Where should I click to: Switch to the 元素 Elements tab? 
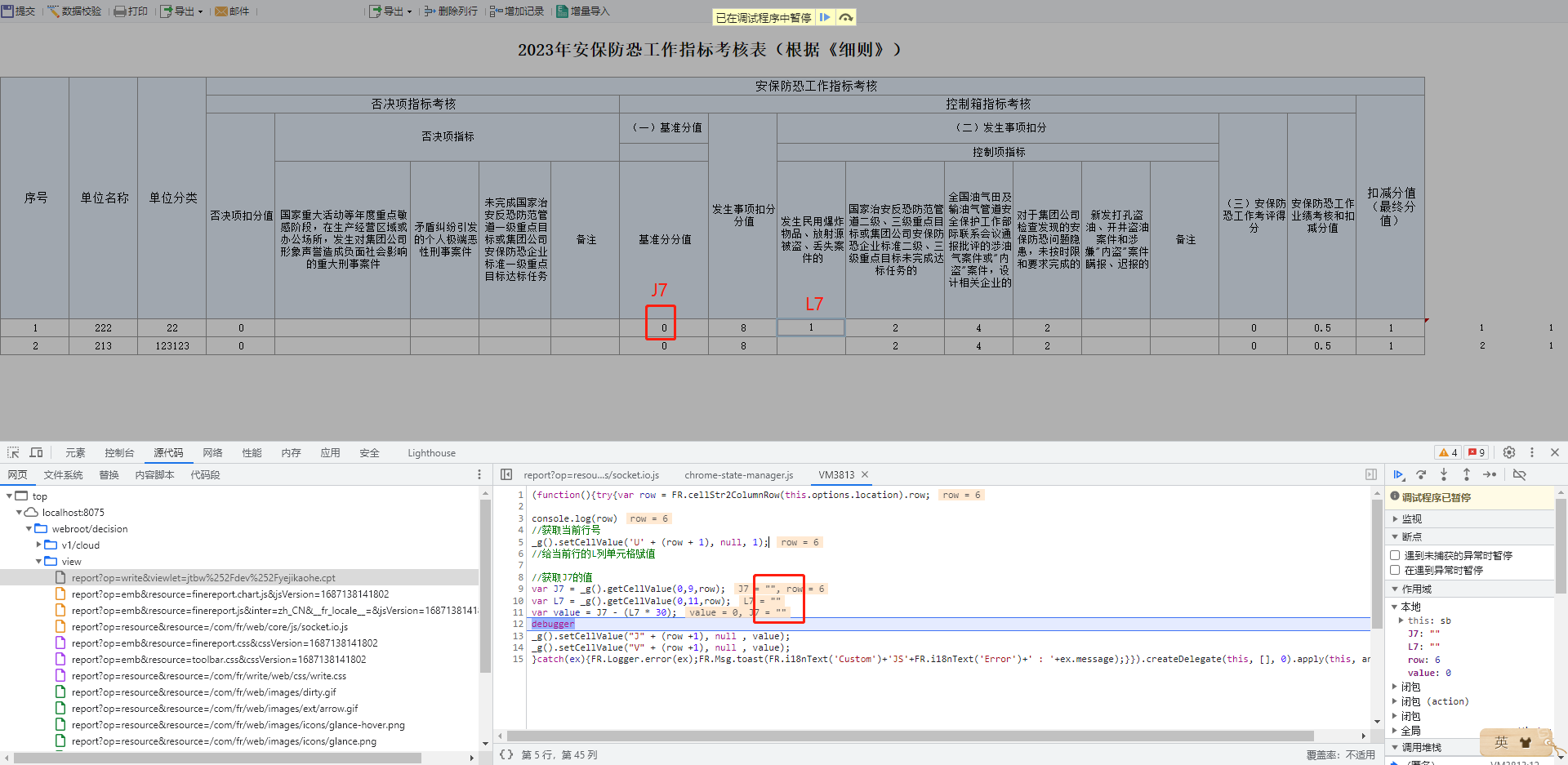click(x=75, y=452)
